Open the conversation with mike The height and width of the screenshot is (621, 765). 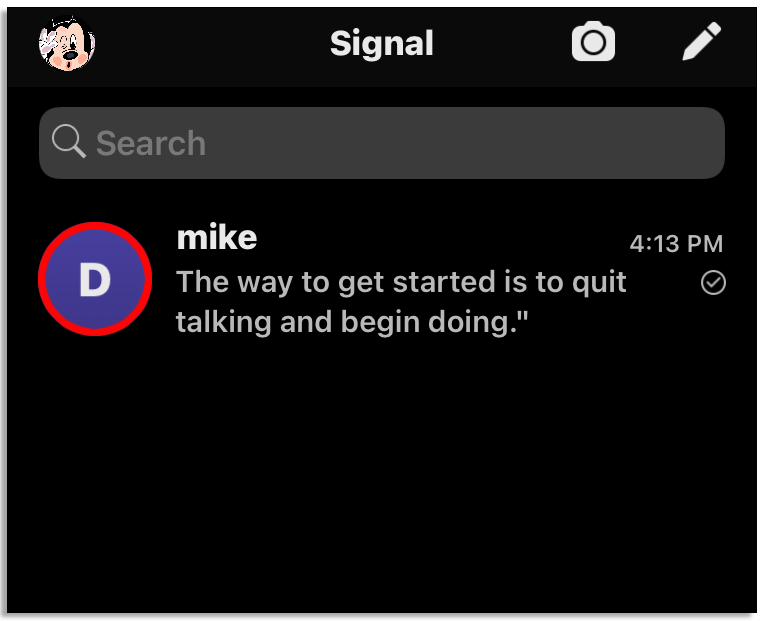click(x=400, y=280)
